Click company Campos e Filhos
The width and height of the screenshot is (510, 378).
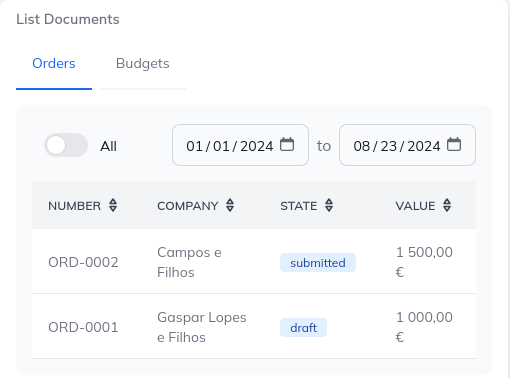pos(189,262)
